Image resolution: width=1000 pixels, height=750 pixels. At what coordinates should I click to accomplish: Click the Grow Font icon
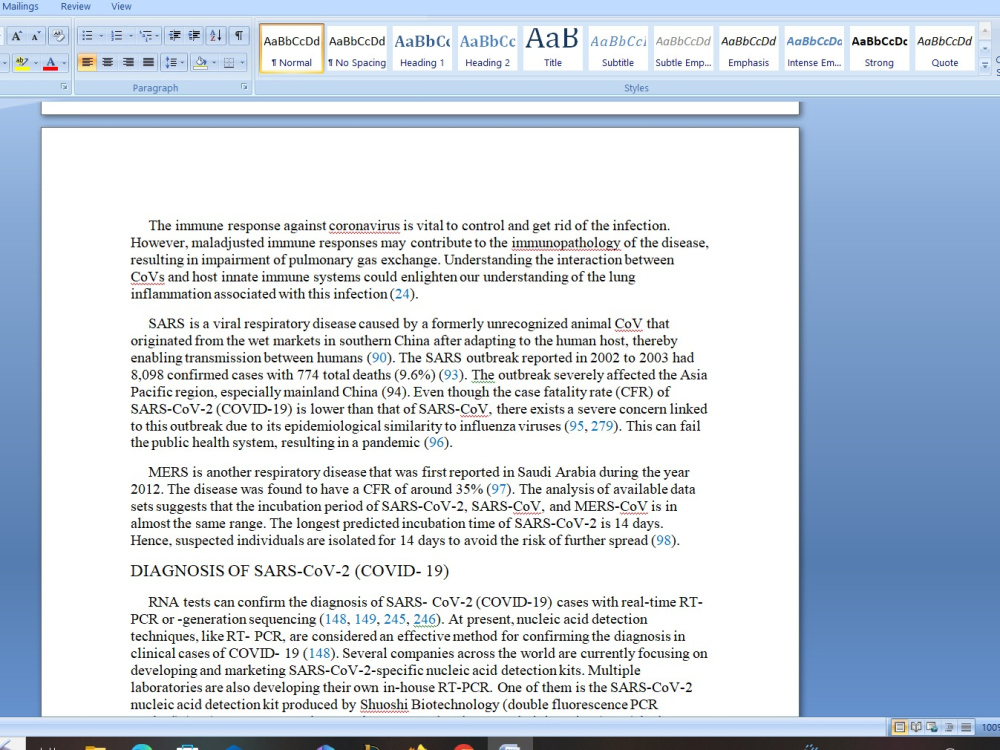[17, 36]
